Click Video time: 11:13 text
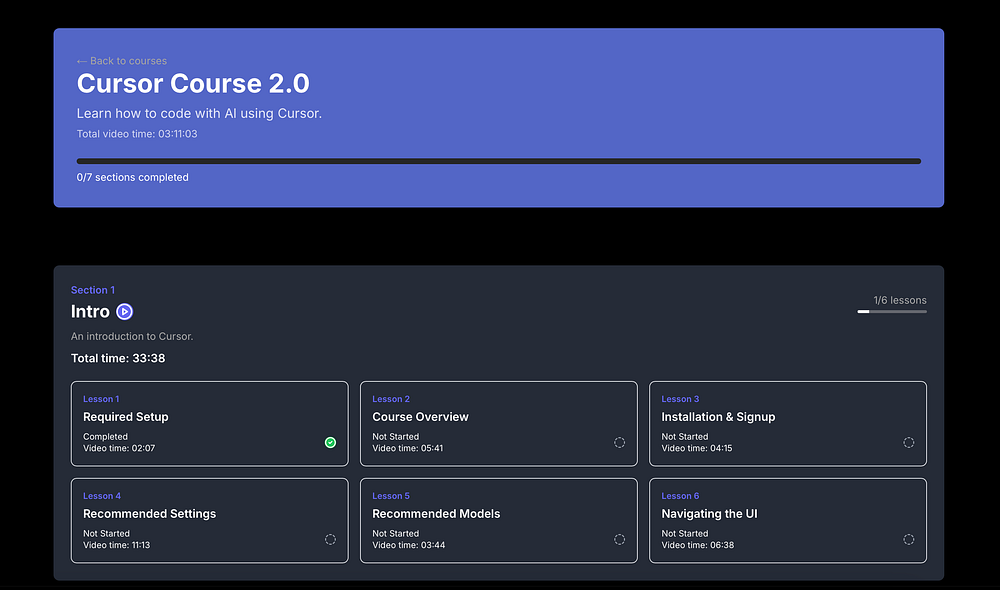Viewport: 1000px width, 590px height. point(117,545)
